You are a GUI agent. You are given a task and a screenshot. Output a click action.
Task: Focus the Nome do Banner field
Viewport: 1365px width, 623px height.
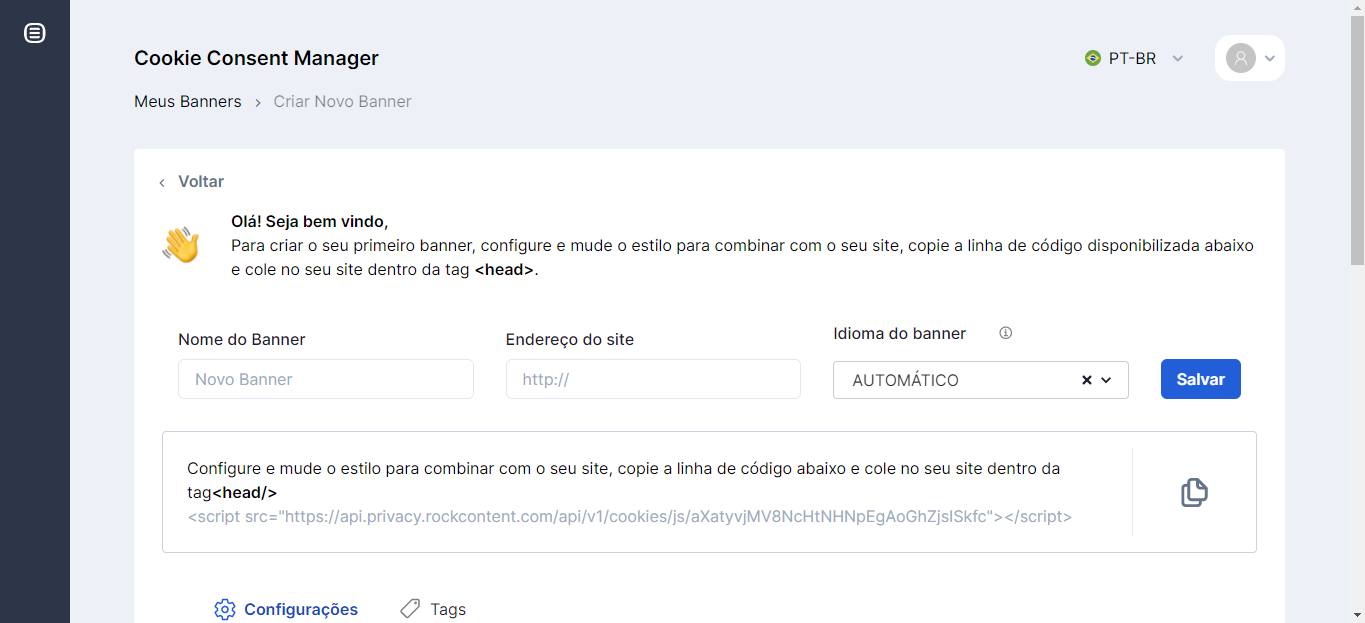coord(326,379)
